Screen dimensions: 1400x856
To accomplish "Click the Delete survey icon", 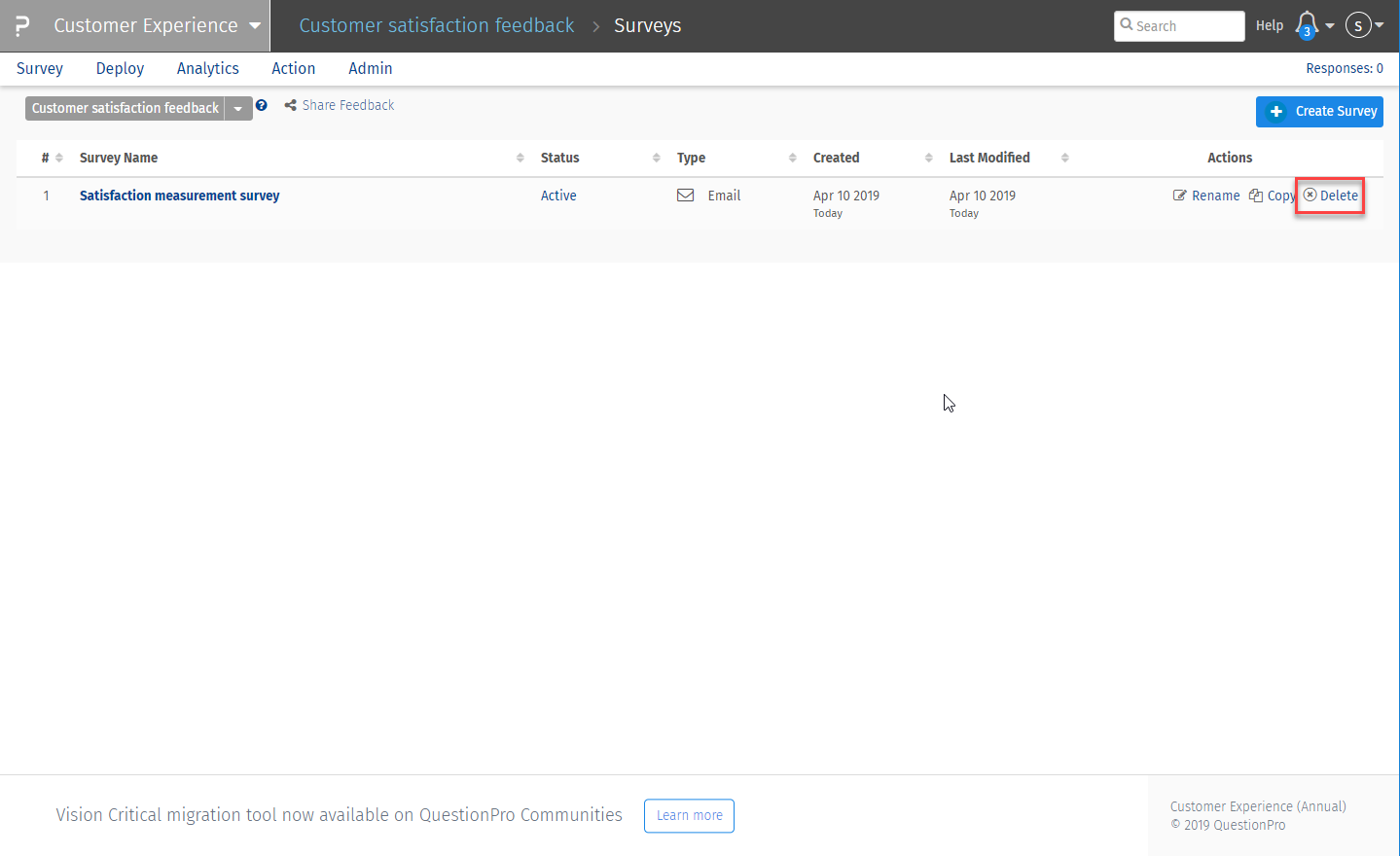I will [1310, 195].
